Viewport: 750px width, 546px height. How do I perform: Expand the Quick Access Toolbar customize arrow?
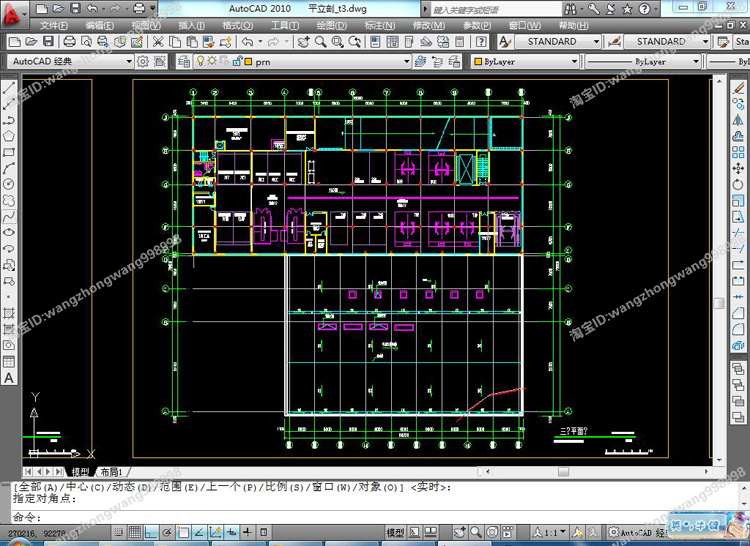(x=153, y=8)
